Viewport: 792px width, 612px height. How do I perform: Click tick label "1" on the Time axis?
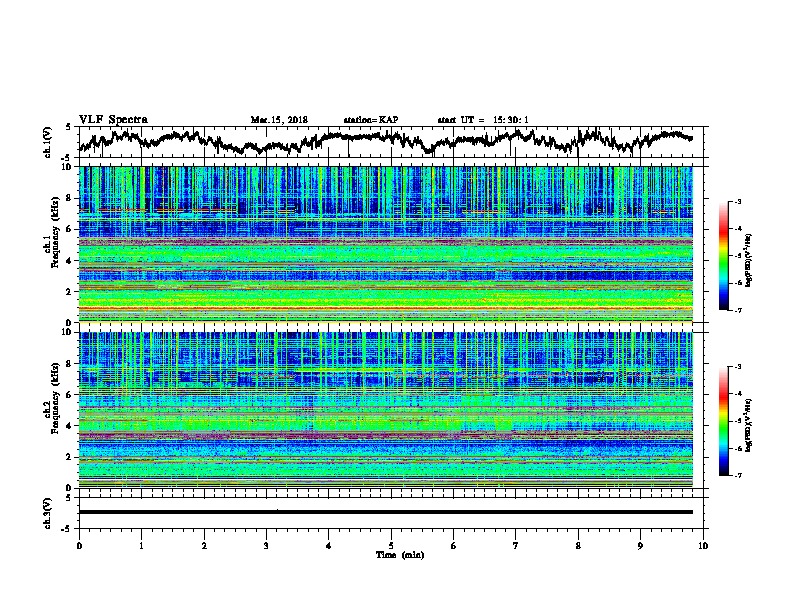coord(141,546)
